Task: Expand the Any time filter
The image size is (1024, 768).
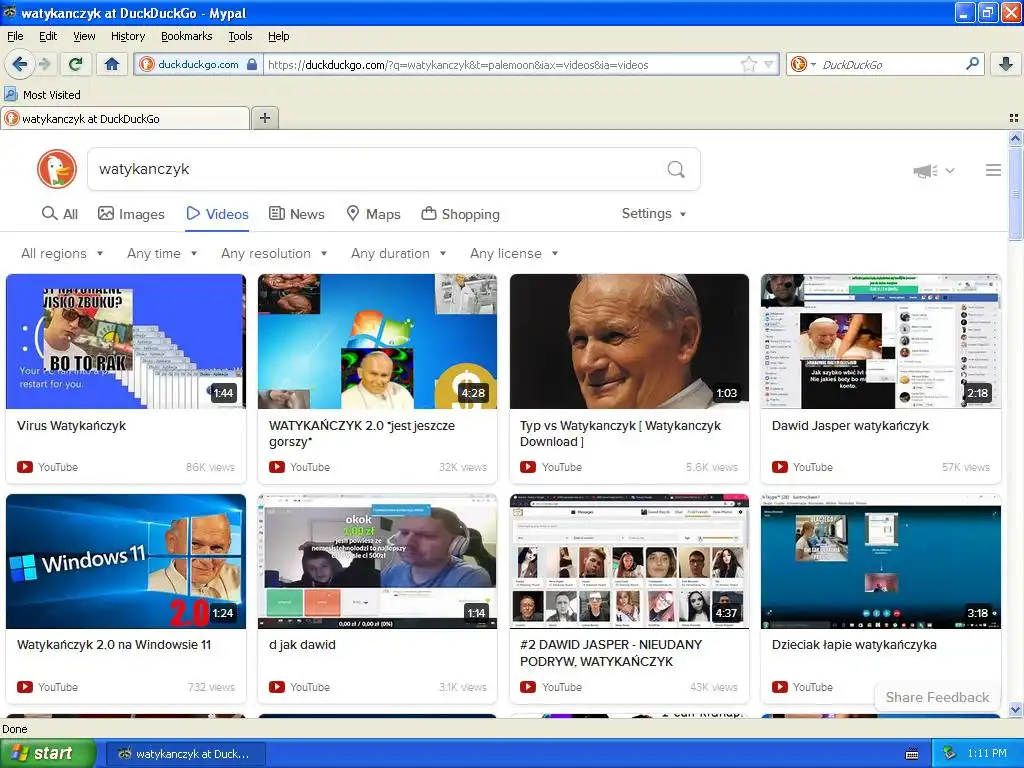Action: point(162,253)
